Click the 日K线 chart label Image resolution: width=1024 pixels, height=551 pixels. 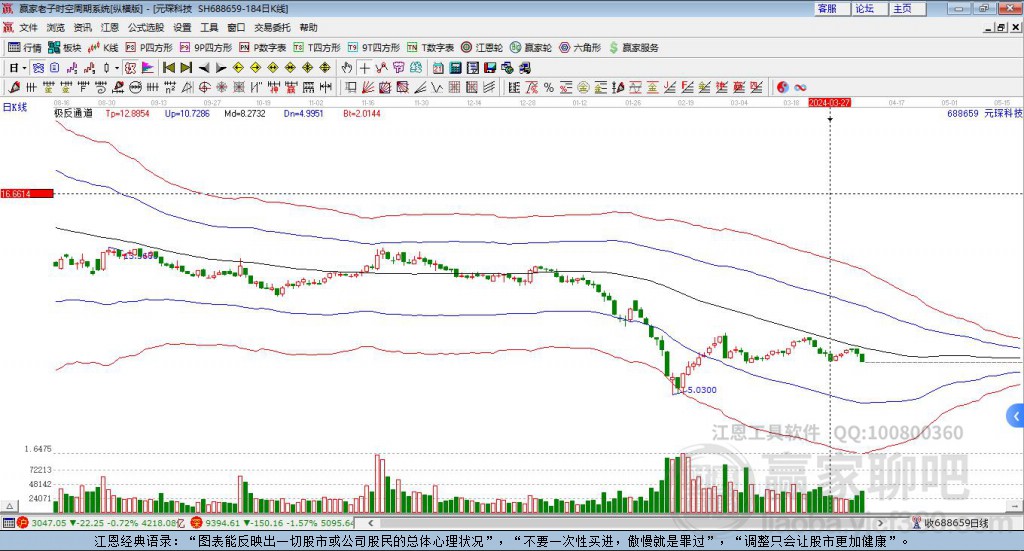point(15,107)
